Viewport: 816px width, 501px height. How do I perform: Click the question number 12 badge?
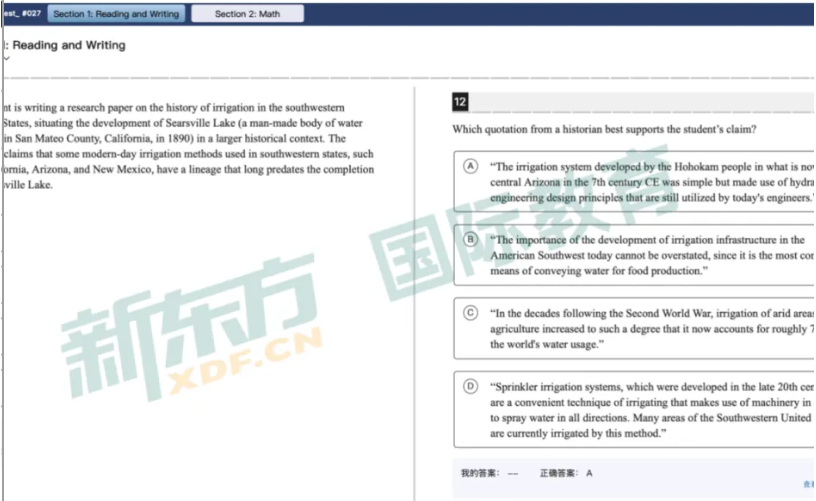(x=460, y=103)
